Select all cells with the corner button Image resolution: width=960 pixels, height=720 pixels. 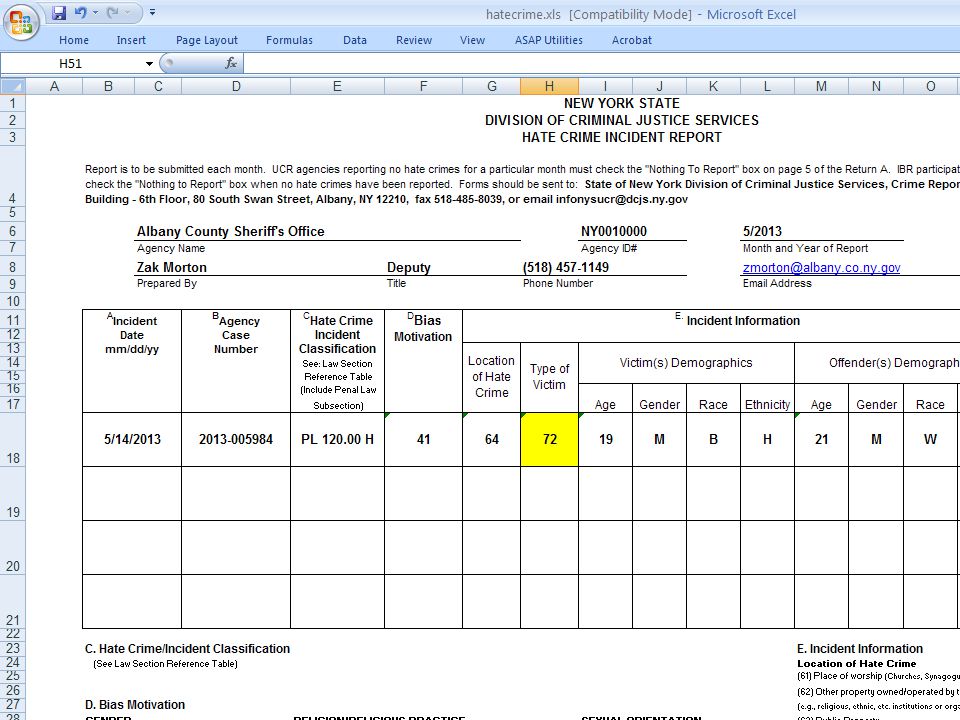coord(13,86)
